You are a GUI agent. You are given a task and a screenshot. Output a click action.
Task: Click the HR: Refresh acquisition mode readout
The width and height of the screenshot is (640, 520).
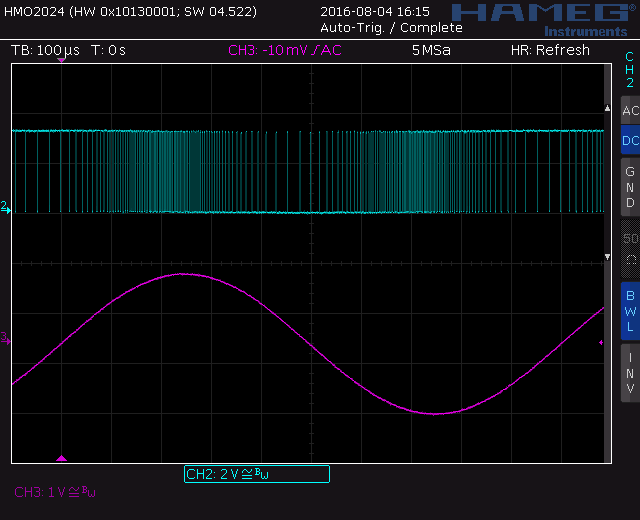click(550, 50)
